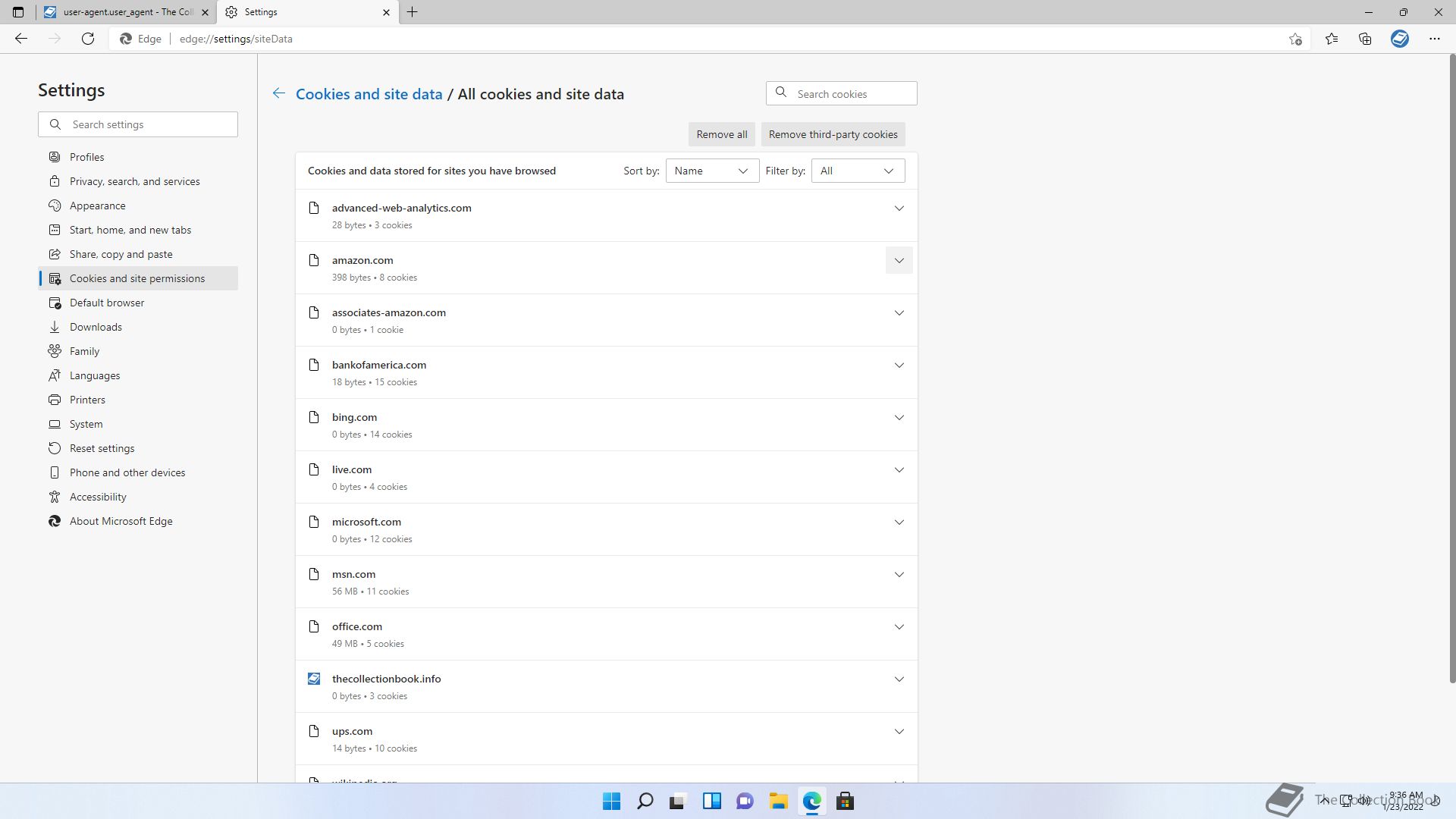Image resolution: width=1456 pixels, height=819 pixels.
Task: Open the Favorites list icon
Action: (x=1332, y=39)
